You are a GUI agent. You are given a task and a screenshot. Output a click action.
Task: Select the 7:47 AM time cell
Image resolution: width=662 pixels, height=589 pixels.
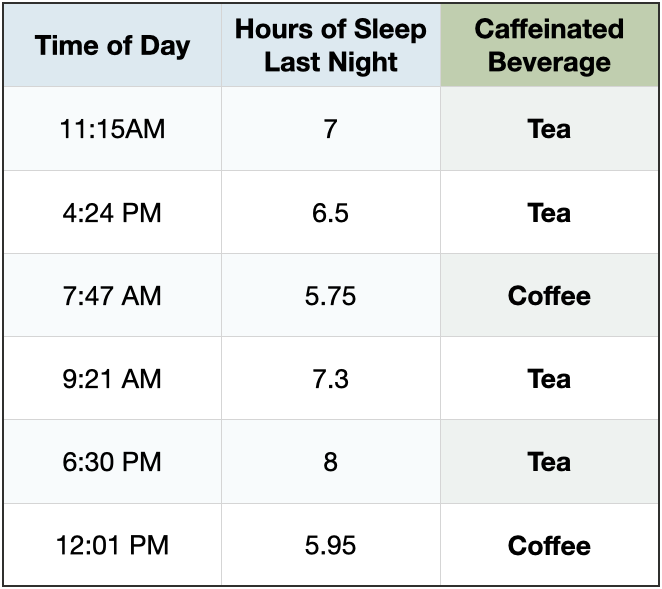(112, 296)
